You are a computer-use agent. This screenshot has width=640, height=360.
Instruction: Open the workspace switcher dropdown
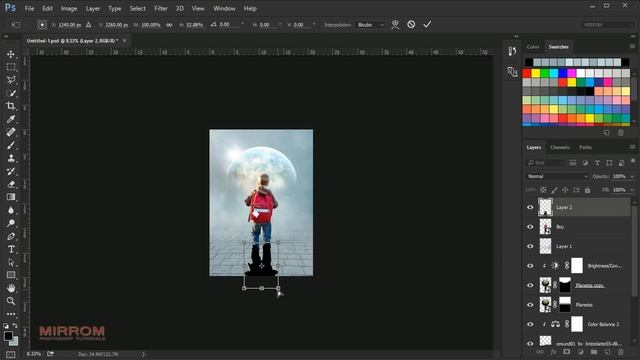pos(608,25)
